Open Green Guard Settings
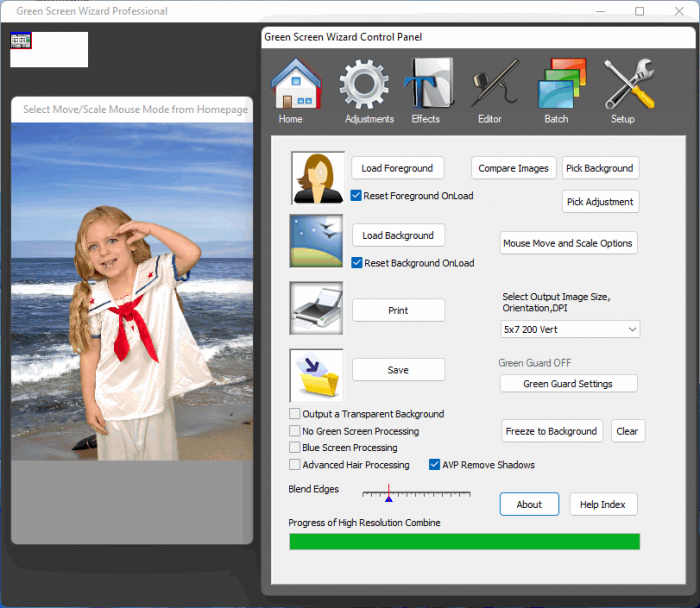Viewport: 700px width, 608px height. [568, 384]
